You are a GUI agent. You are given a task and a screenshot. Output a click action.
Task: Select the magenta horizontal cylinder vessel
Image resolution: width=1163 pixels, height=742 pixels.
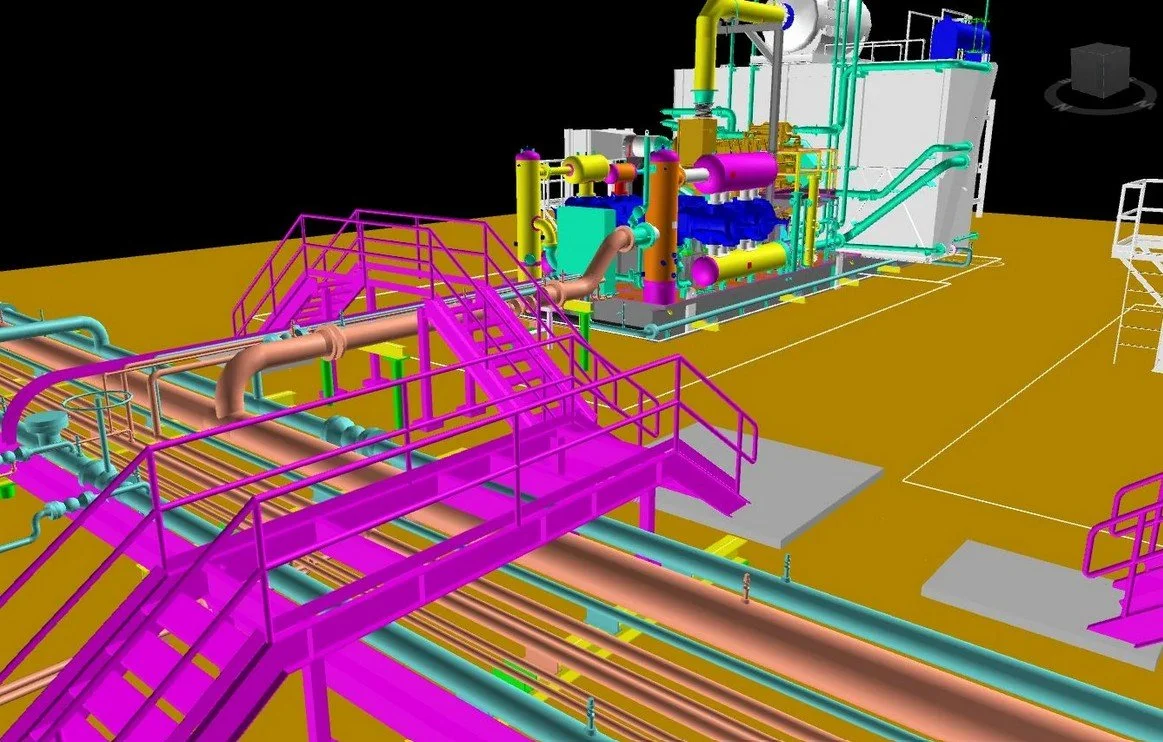coord(735,173)
